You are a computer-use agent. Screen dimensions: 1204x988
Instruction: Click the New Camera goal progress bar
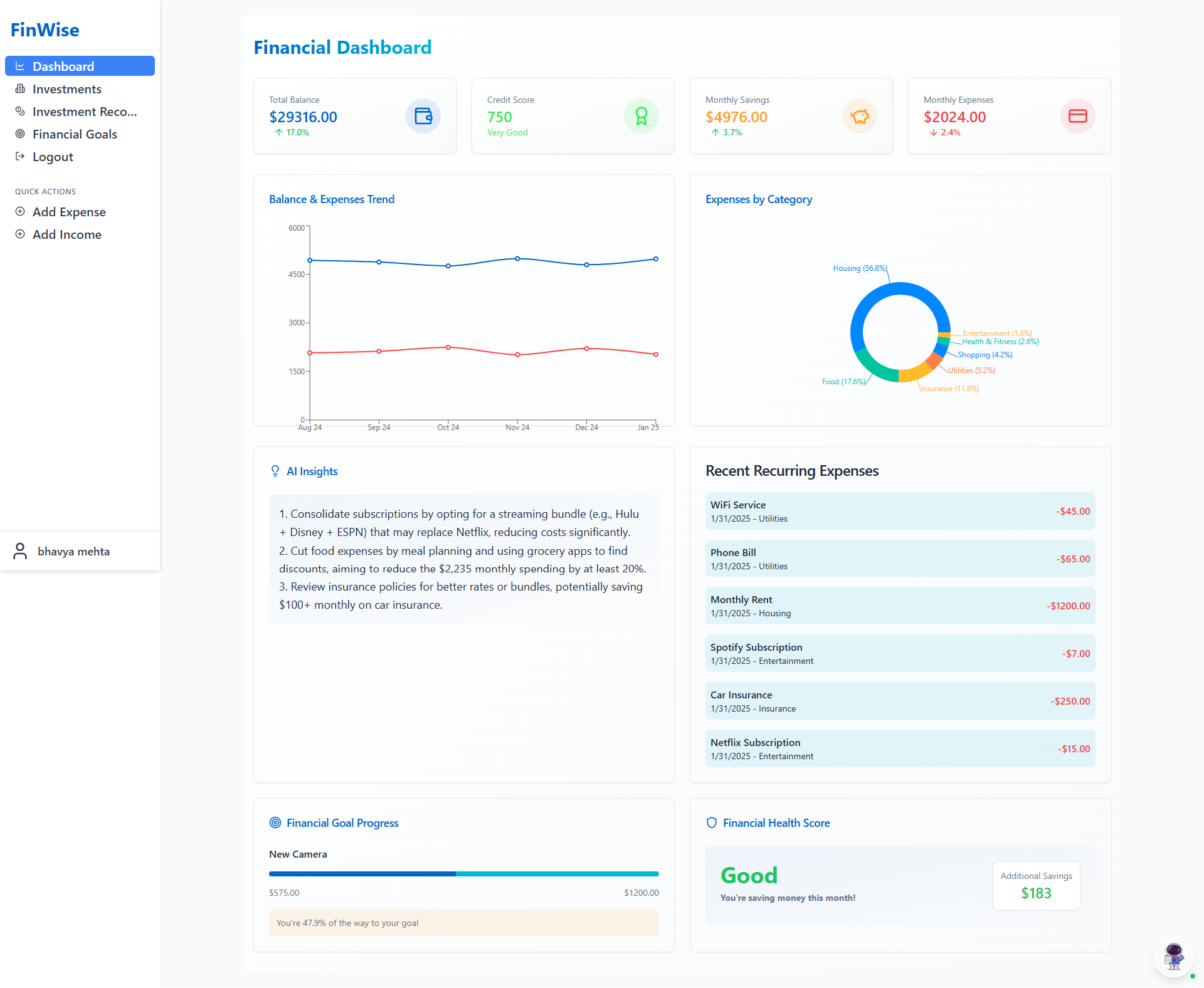pos(463,873)
